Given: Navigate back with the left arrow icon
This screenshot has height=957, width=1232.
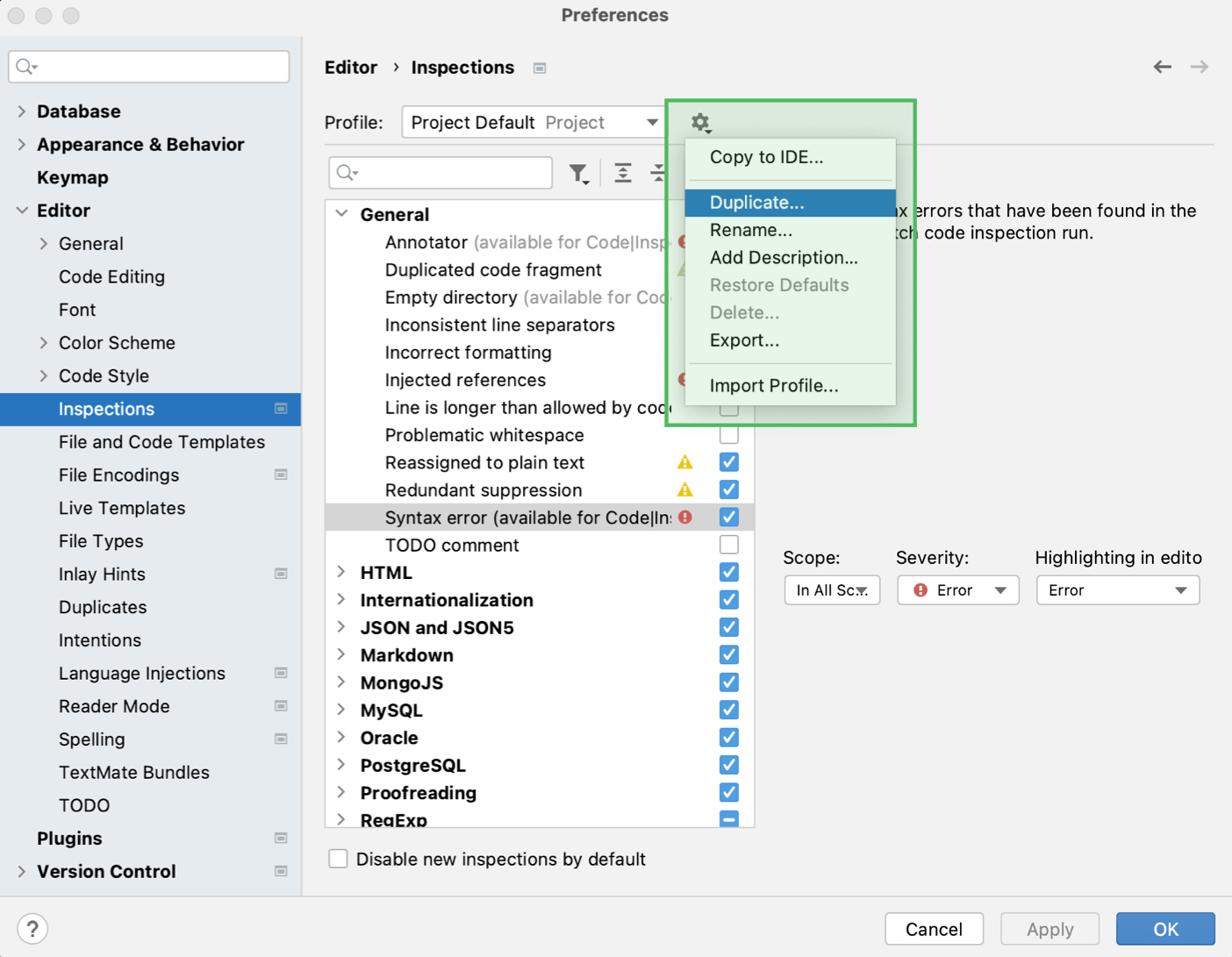Looking at the screenshot, I should click(1162, 67).
